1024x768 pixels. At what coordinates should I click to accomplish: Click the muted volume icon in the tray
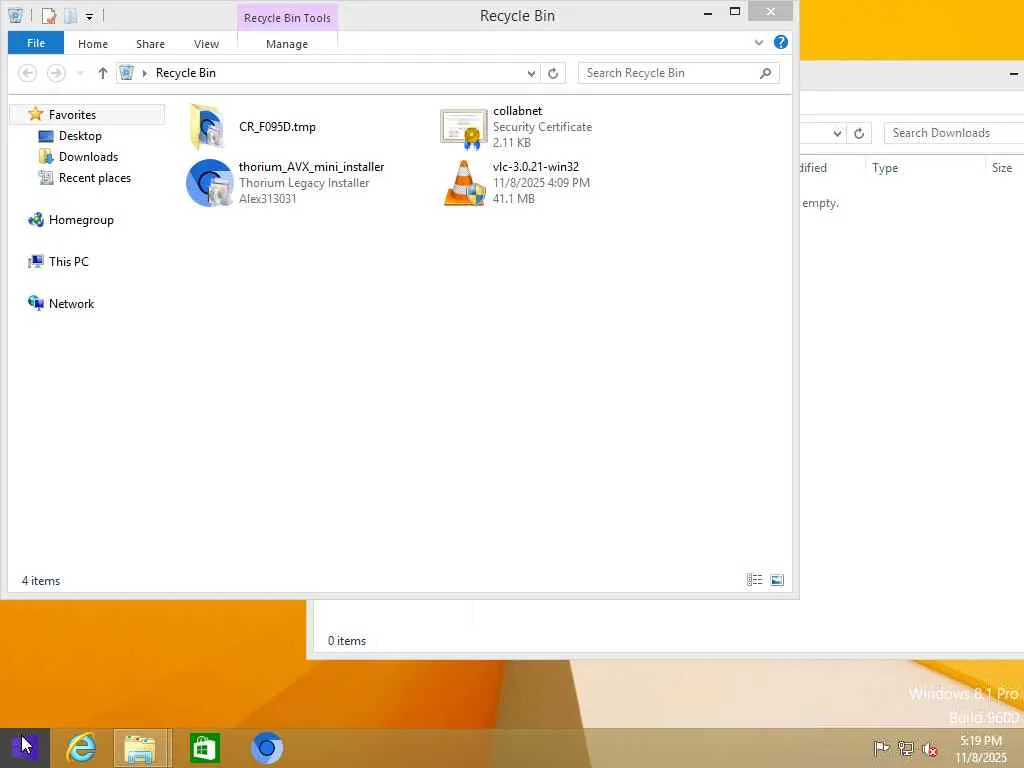930,749
